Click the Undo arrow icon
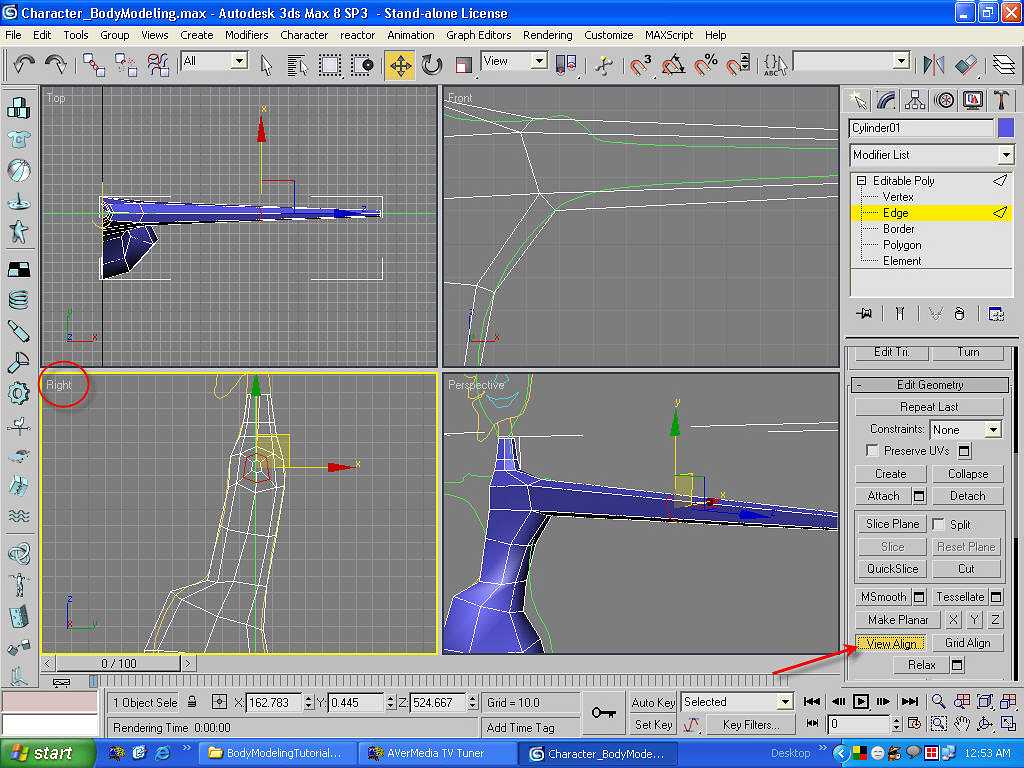Viewport: 1024px width, 768px height. click(24, 64)
